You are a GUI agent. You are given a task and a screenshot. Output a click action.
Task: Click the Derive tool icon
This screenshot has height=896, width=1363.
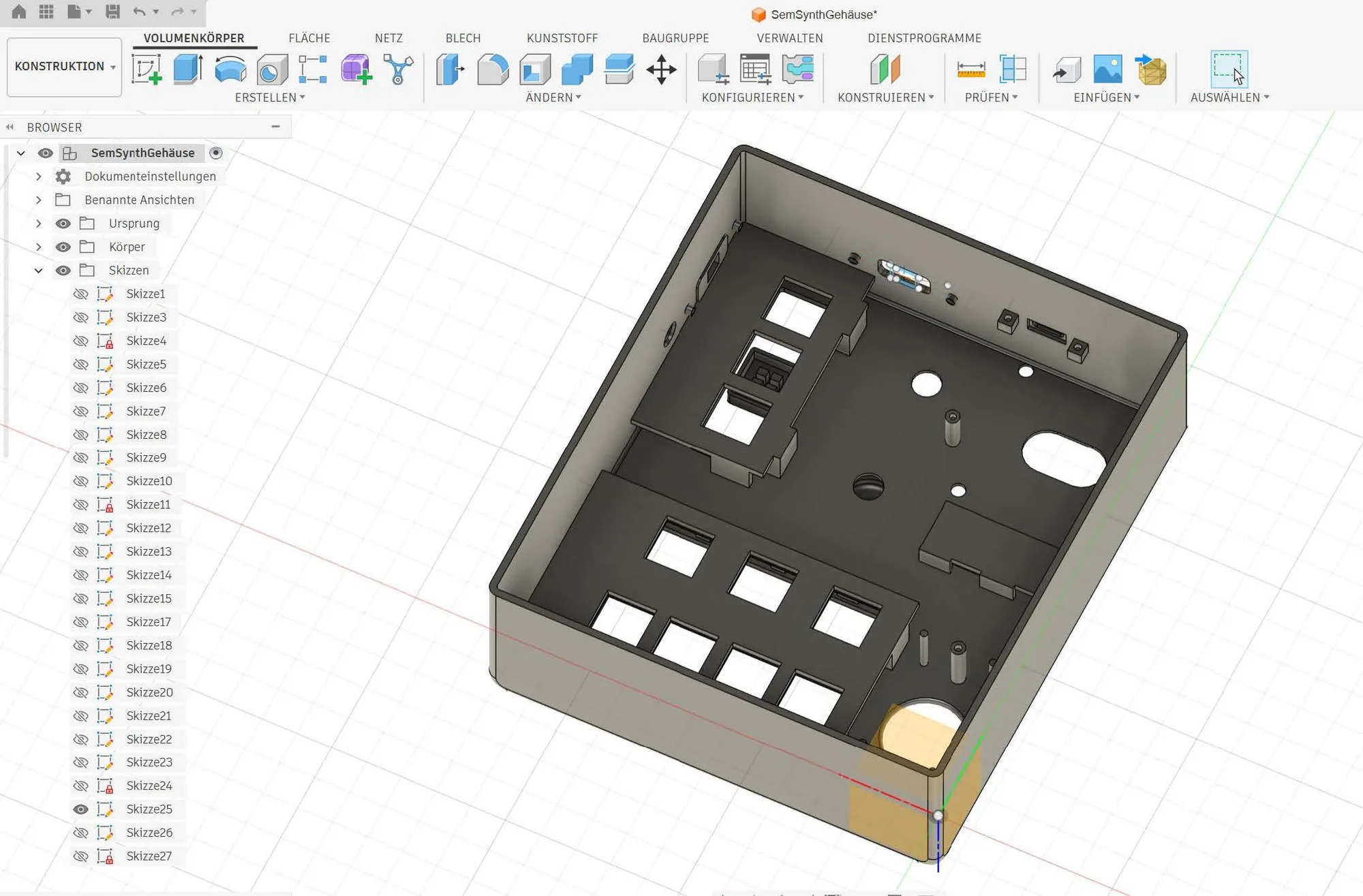click(398, 69)
